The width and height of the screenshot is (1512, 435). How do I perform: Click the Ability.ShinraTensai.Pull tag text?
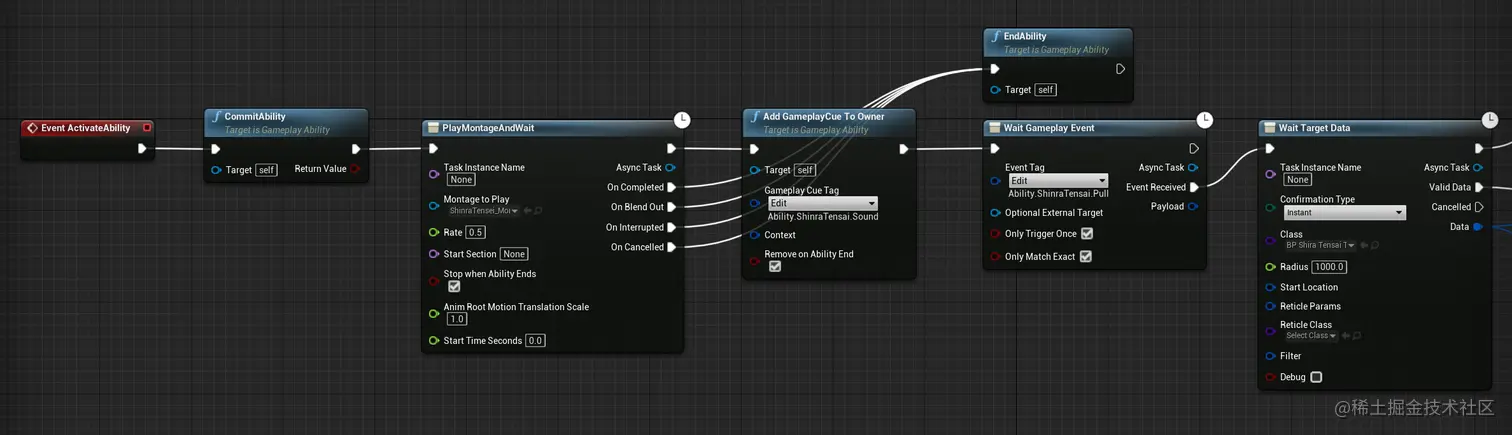[x=1059, y=194]
